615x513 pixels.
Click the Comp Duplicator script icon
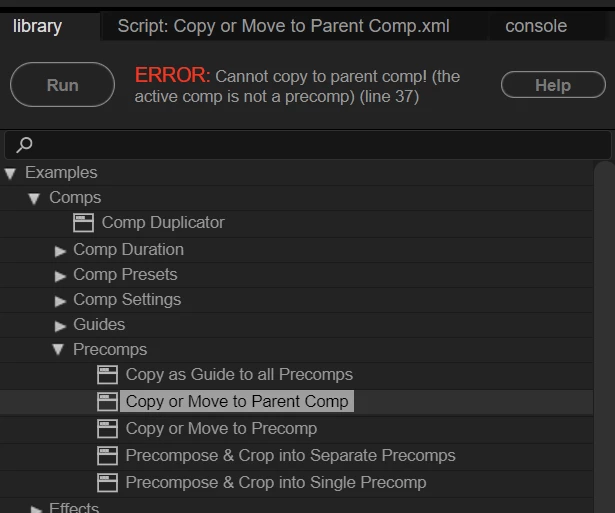point(84,223)
